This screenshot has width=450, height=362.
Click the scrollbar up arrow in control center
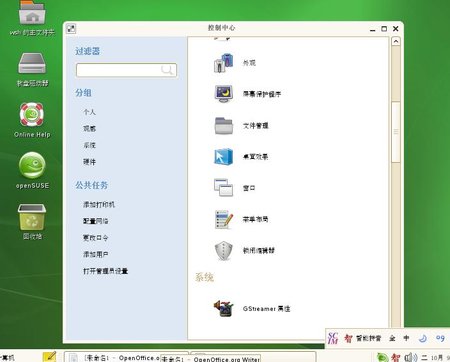396,41
